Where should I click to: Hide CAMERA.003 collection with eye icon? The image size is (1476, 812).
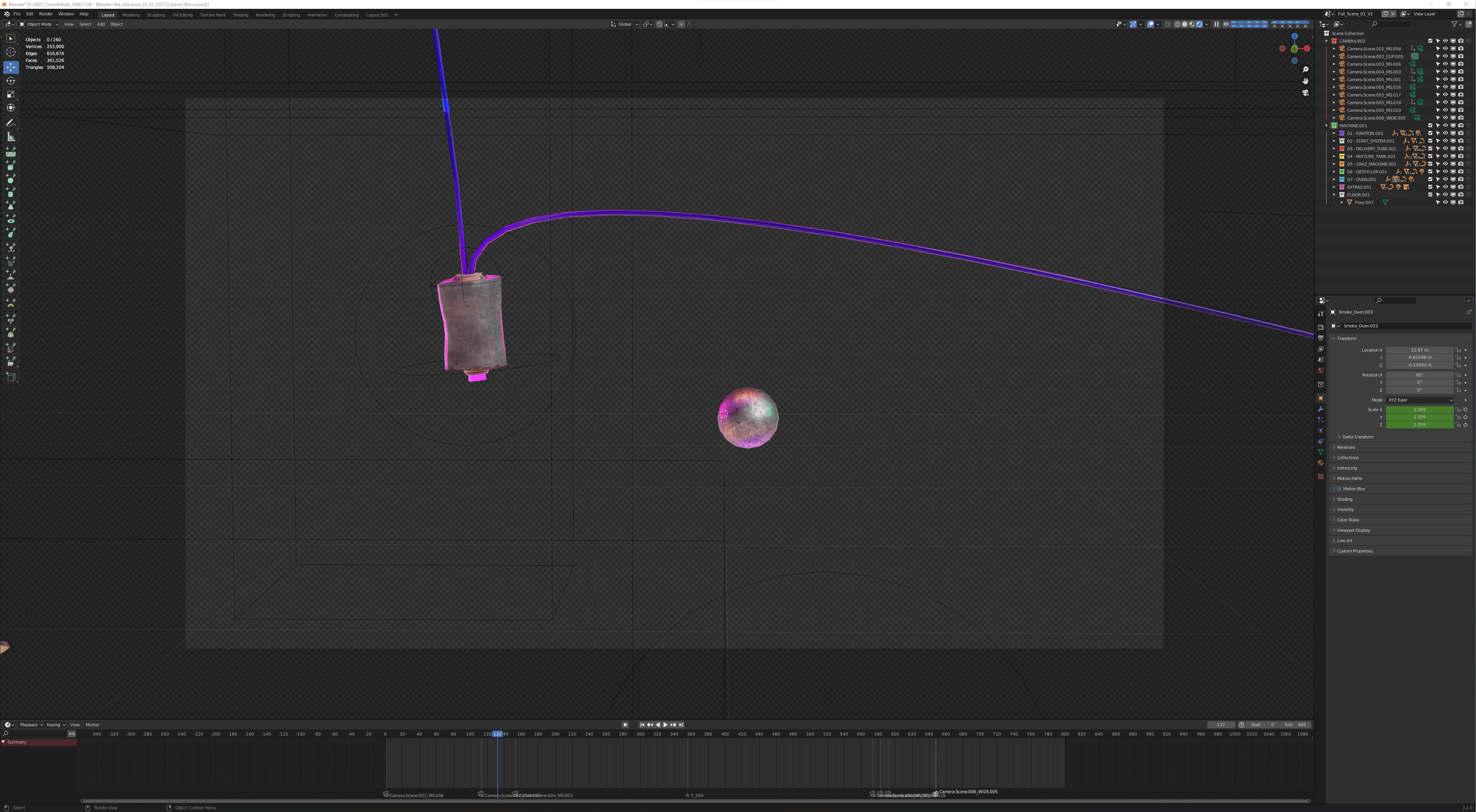[x=1445, y=41]
